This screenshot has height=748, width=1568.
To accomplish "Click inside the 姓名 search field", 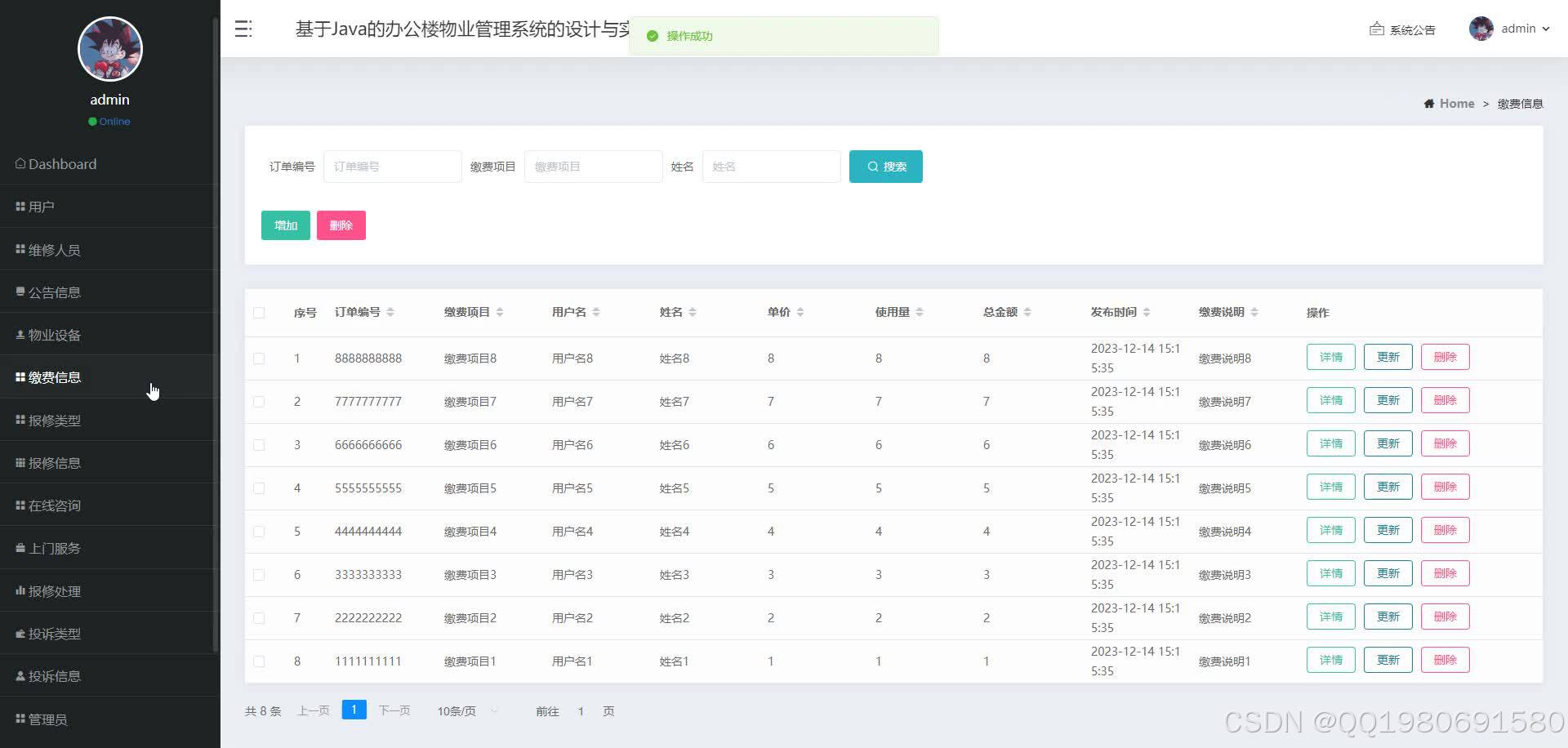I will coord(770,166).
